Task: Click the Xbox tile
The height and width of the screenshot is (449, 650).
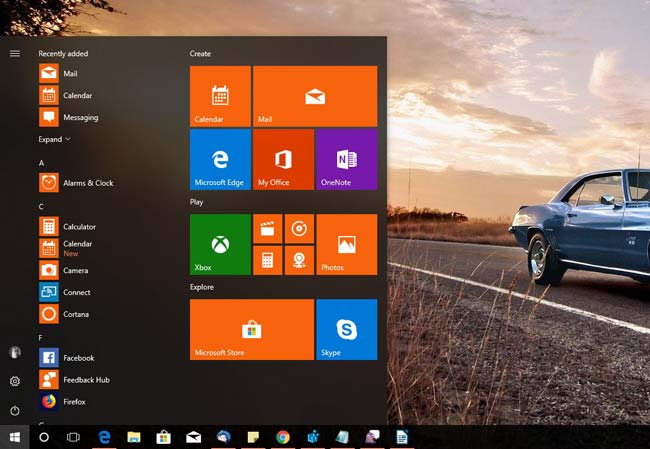Action: tap(220, 244)
